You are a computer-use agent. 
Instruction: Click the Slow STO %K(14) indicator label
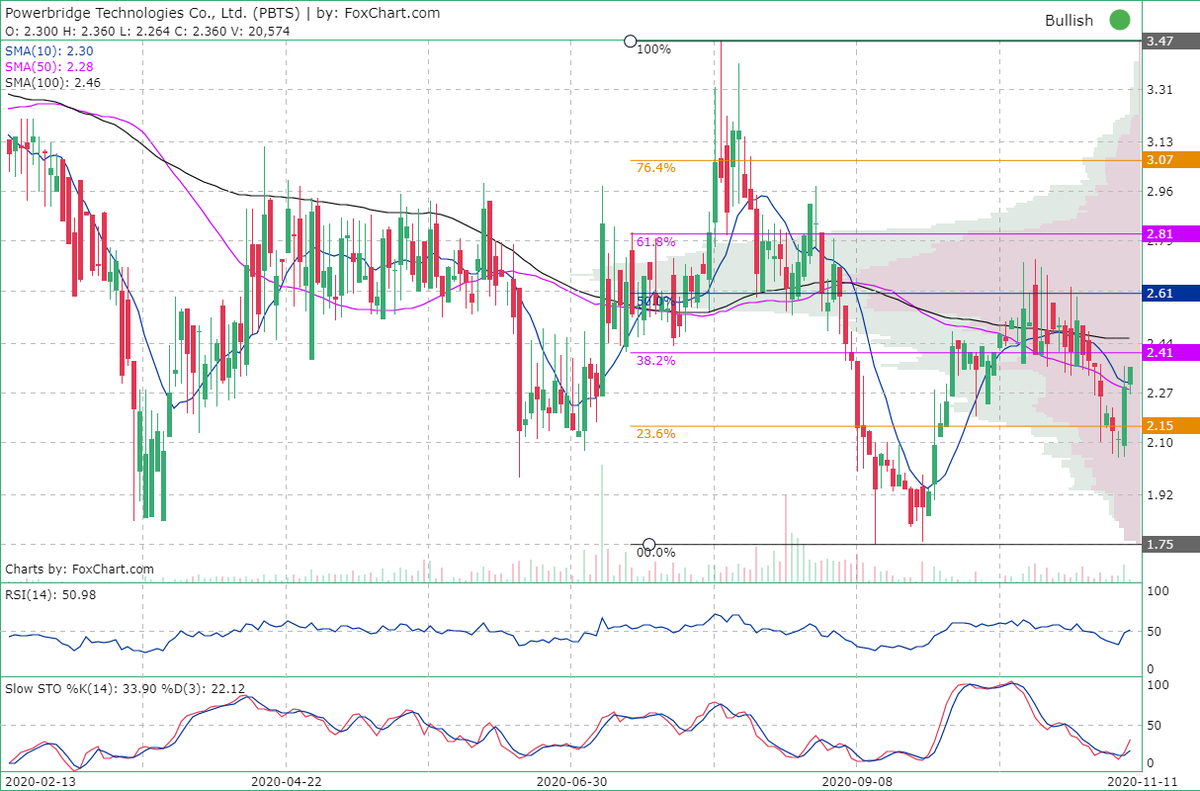click(125, 687)
